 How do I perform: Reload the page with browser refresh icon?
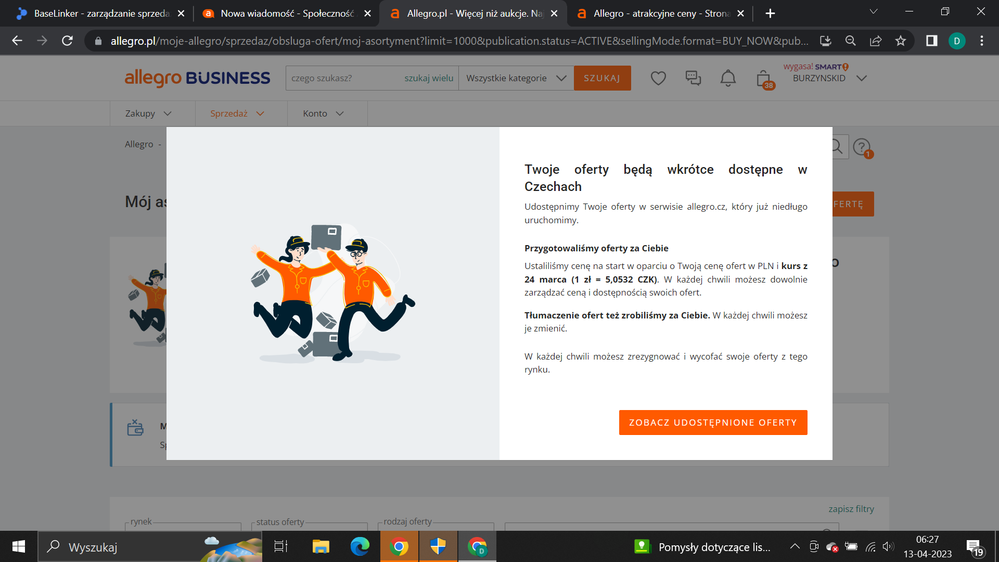tap(67, 41)
